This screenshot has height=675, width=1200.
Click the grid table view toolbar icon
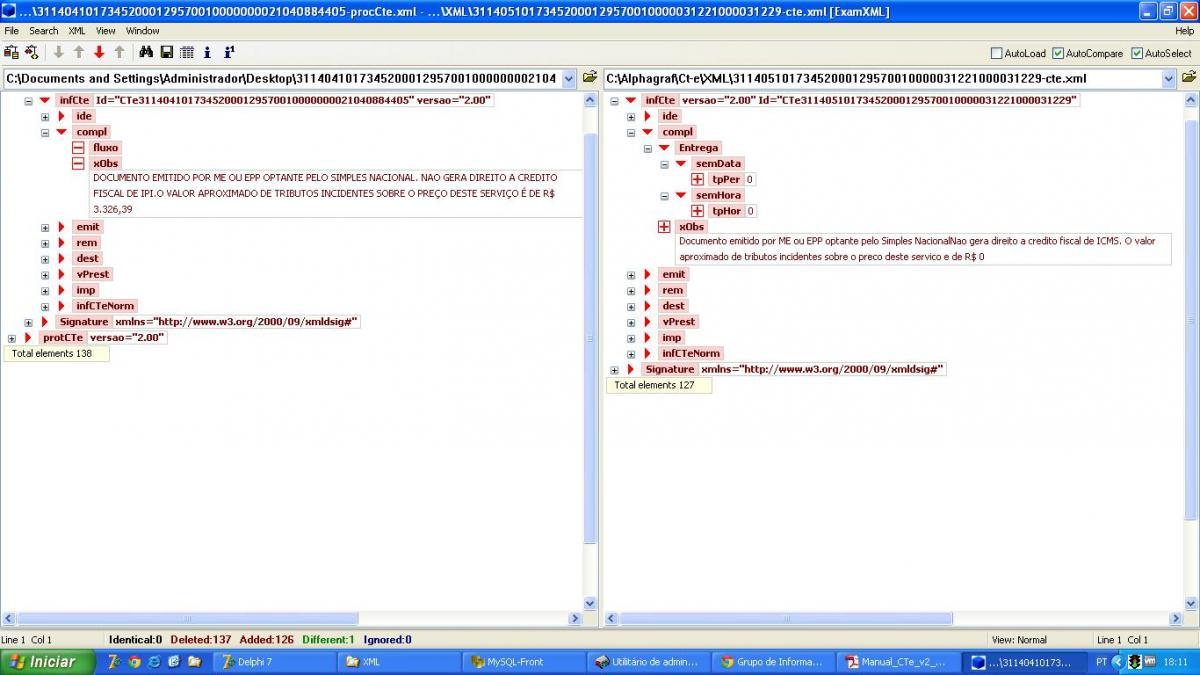(x=187, y=52)
